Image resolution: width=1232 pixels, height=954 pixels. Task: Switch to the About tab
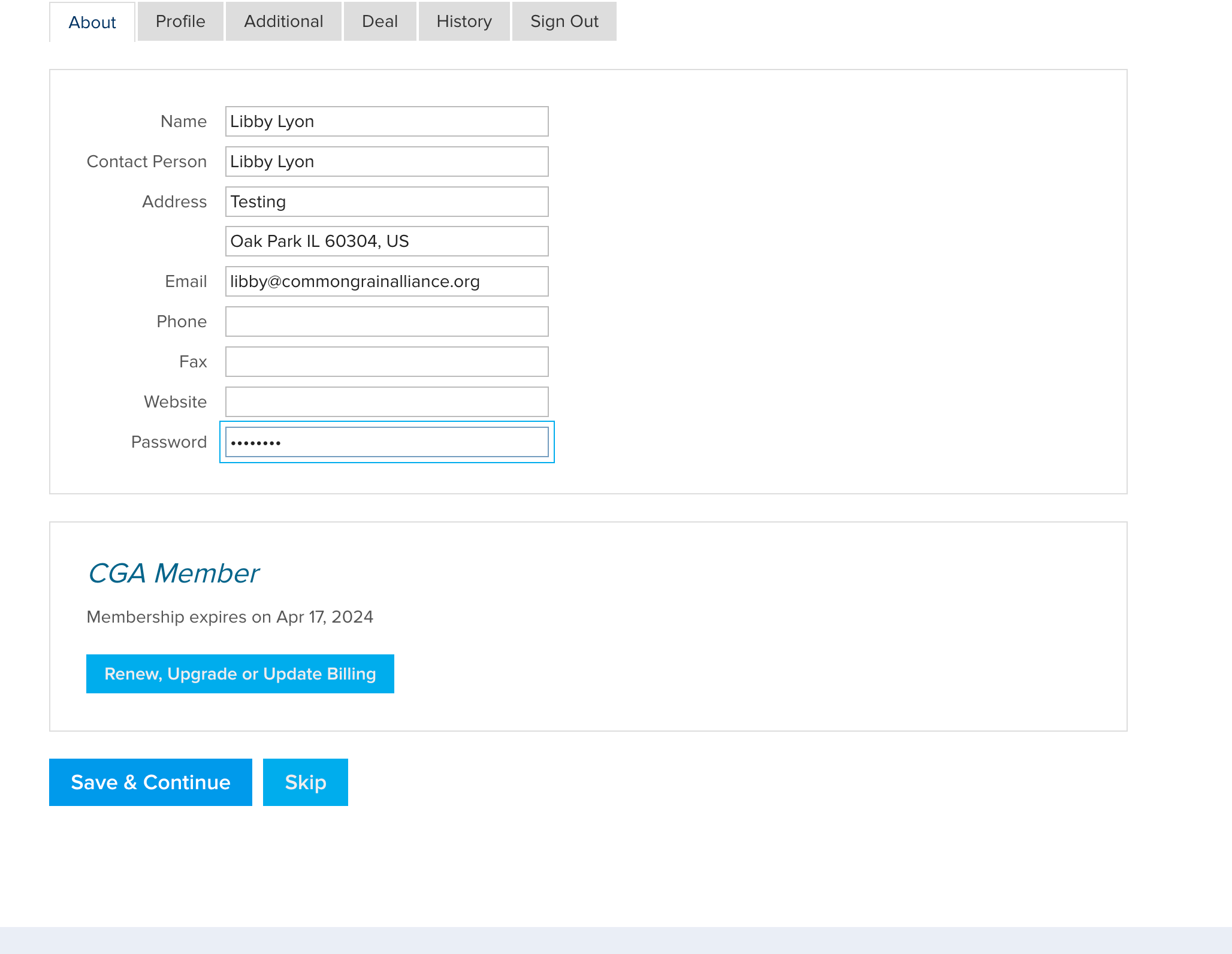pyautogui.click(x=92, y=22)
